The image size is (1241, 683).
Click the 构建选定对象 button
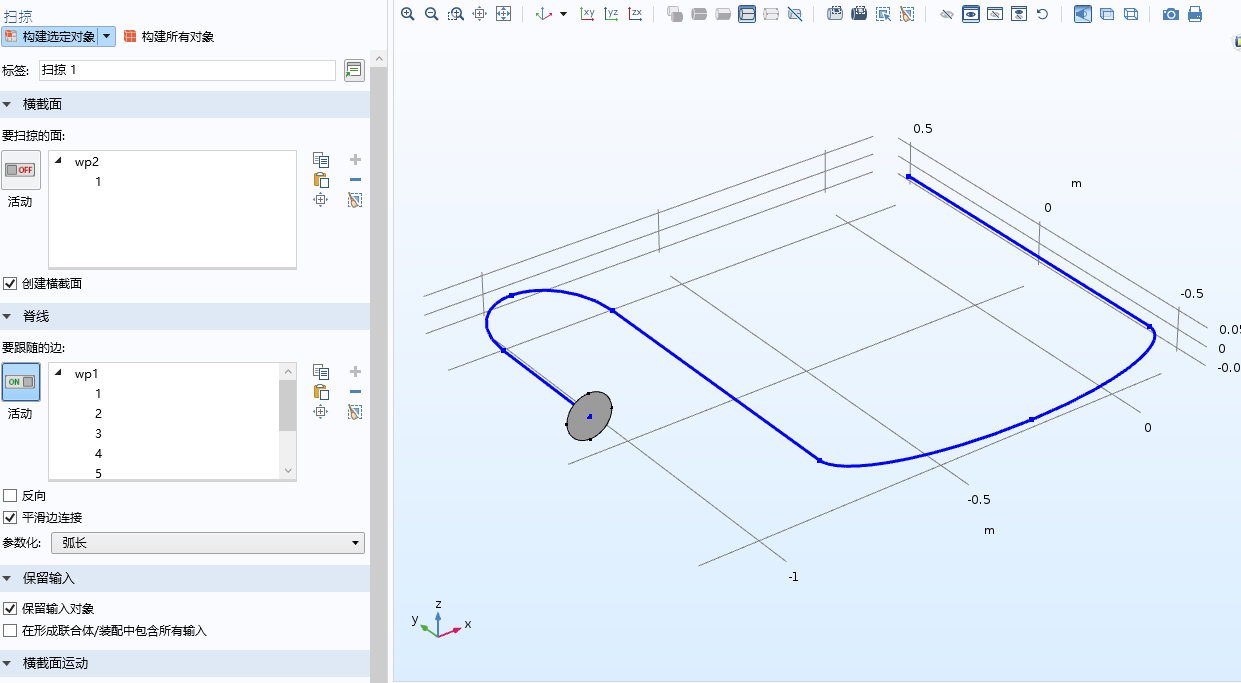coord(50,37)
